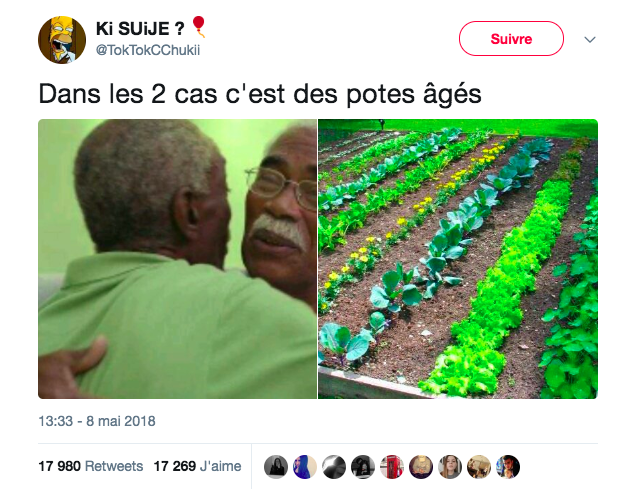Open the long-haired woman selfie liker avatar
This screenshot has height=489, width=635.
click(x=450, y=467)
